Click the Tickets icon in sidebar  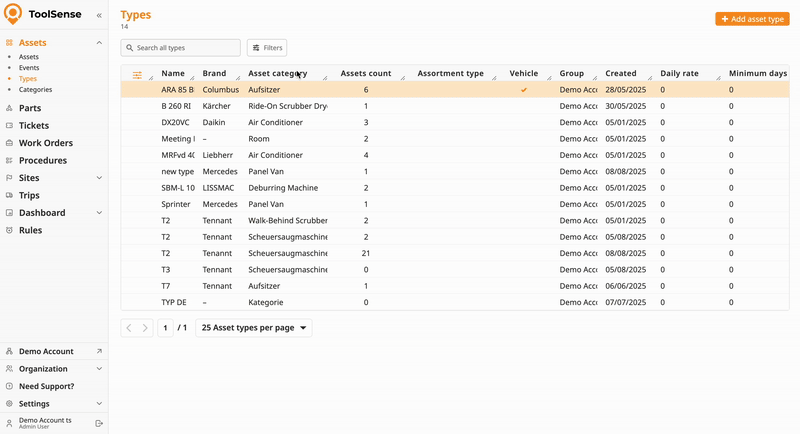click(9, 125)
